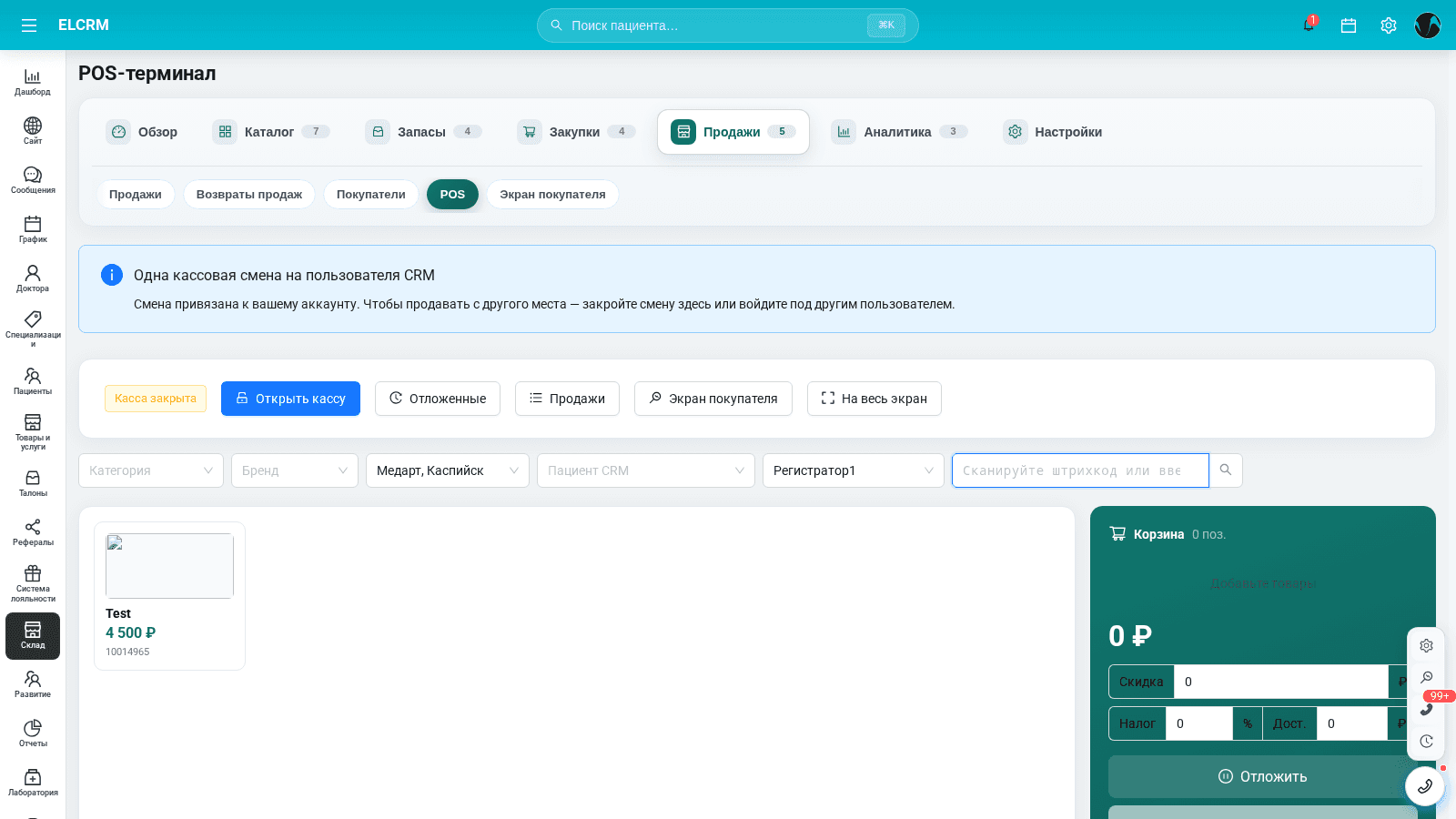Select the Продажи sub-tab pill
This screenshot has width=1456, height=819.
coord(136,195)
